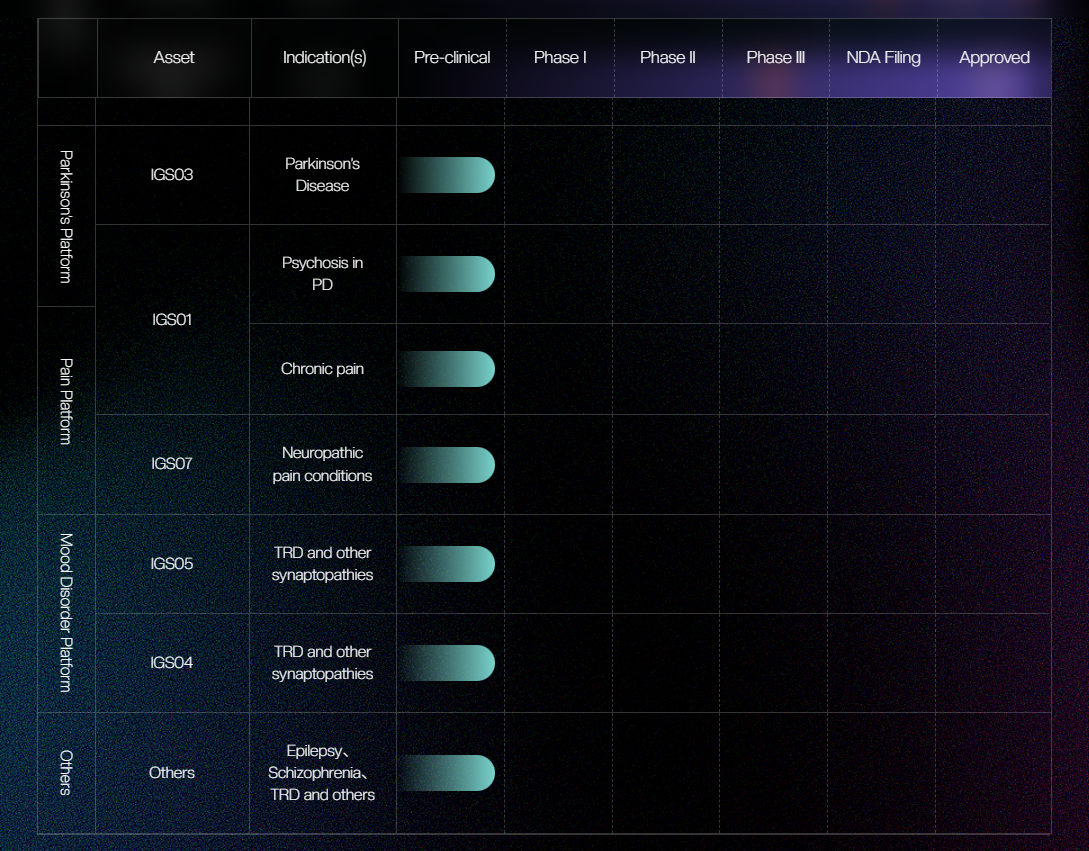Screen dimensions: 1089x851
Task: Click the IGS05 asset name
Action: coord(172,564)
